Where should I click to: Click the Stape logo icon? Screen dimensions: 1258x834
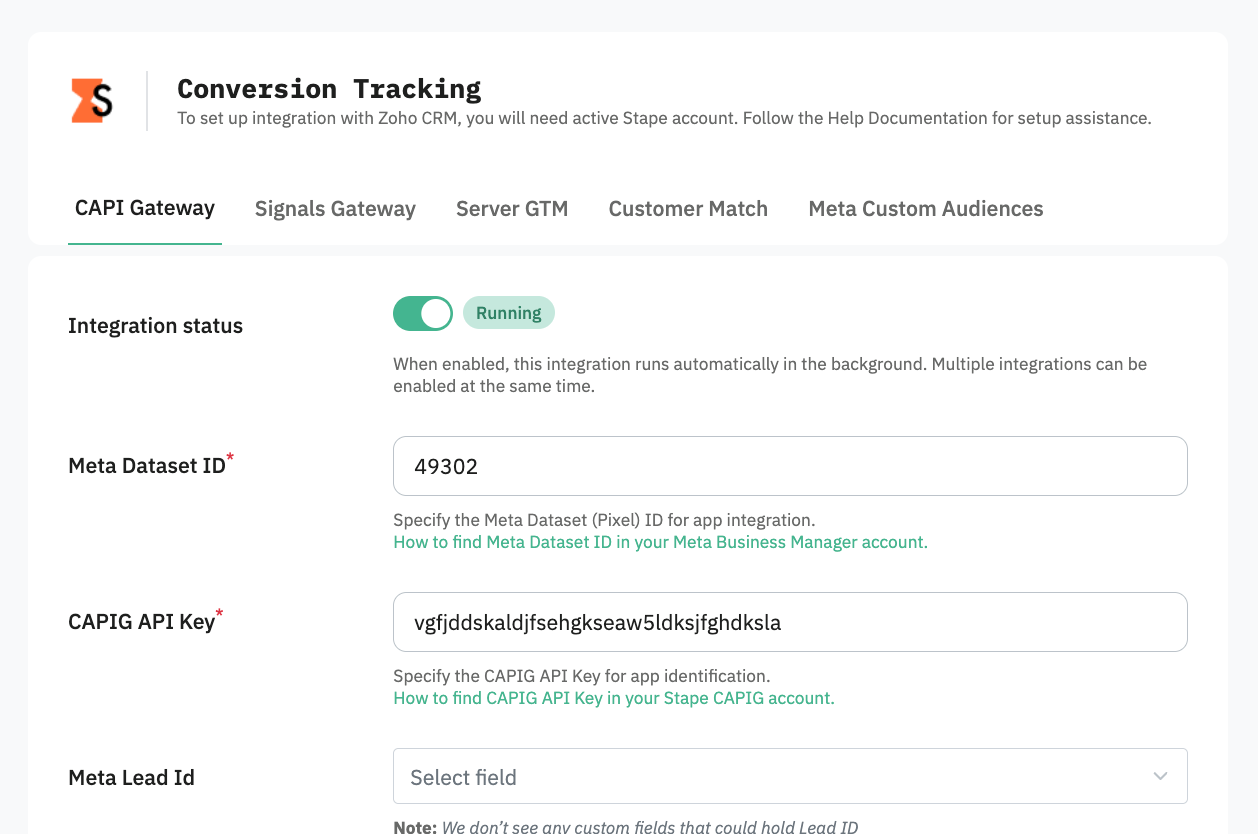tap(91, 101)
